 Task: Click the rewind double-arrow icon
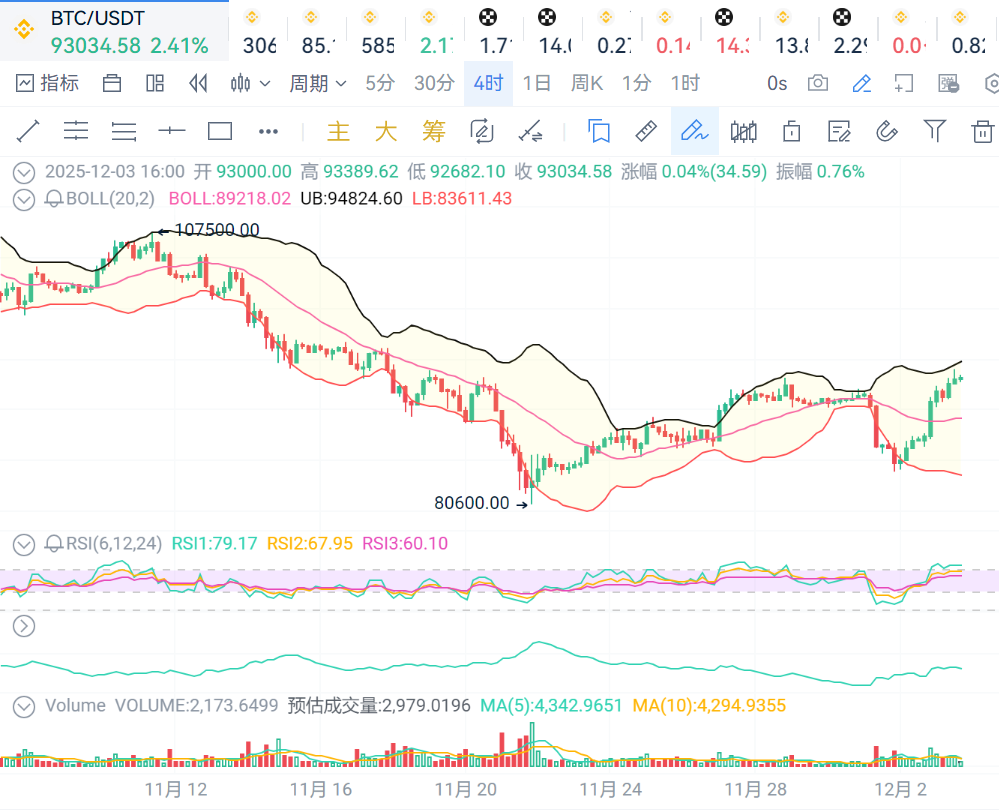[198, 83]
